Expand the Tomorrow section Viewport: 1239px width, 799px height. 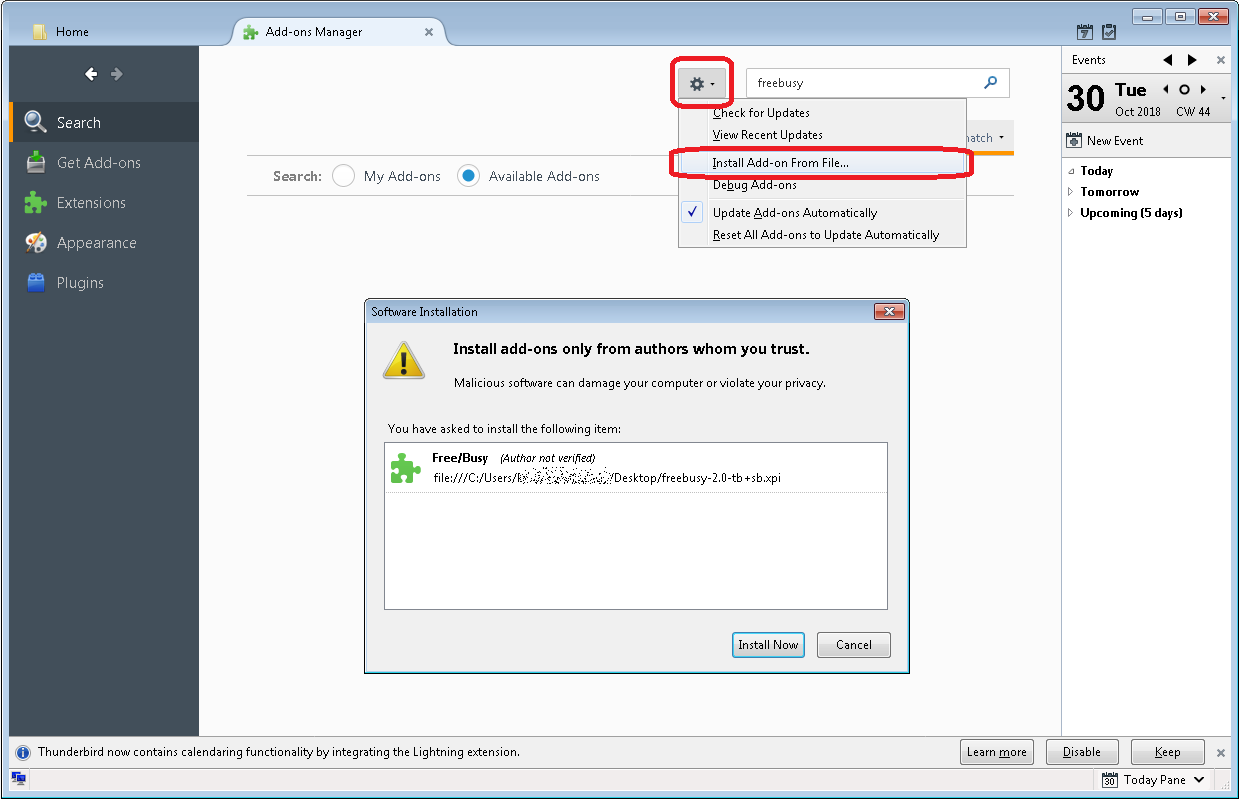[x=1070, y=192]
